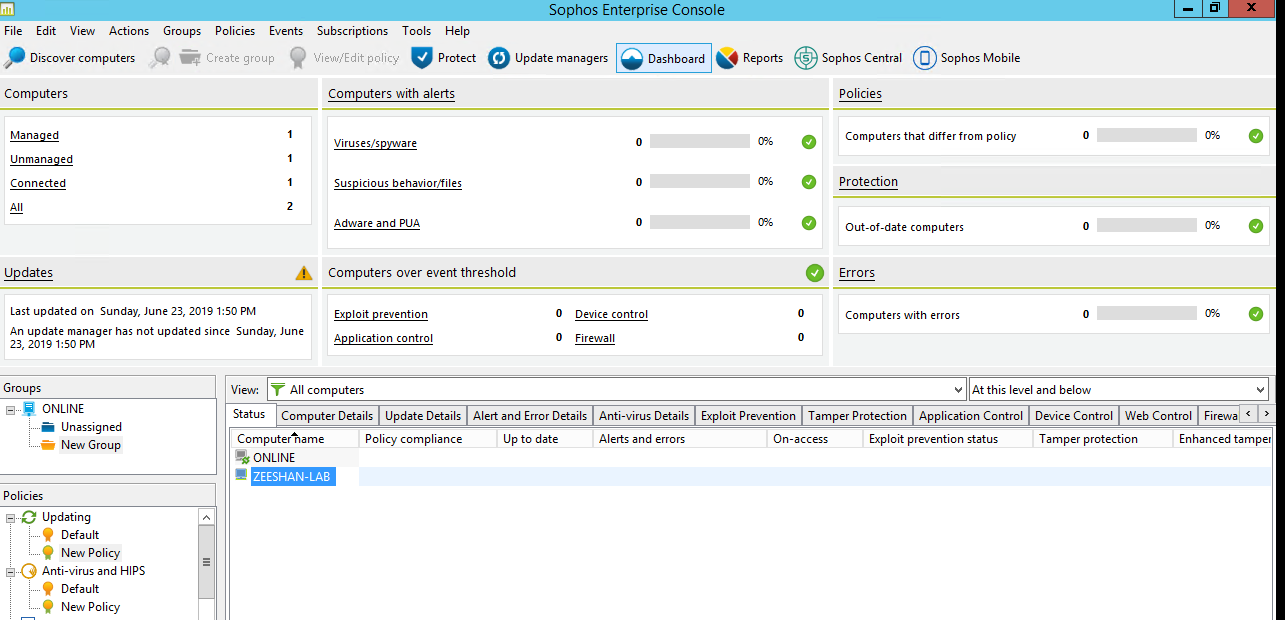
Task: Click the Create group toolbar icon
Action: coord(190,58)
